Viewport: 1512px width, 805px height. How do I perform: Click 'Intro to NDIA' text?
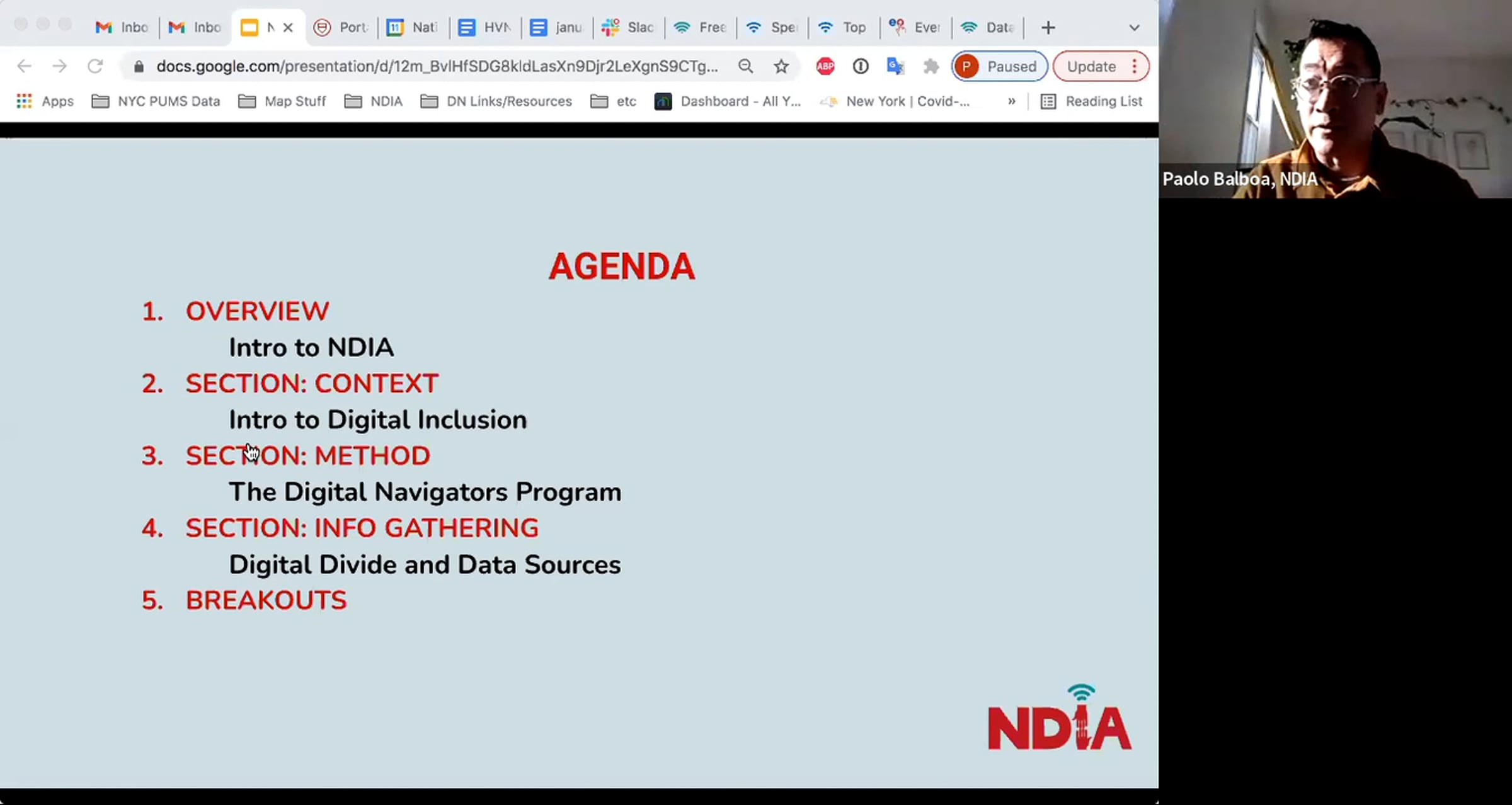pyautogui.click(x=311, y=348)
